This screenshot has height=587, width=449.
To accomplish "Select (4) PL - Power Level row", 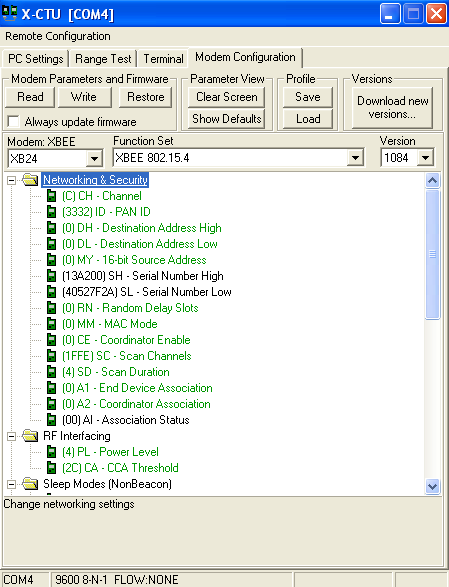I will [110, 452].
